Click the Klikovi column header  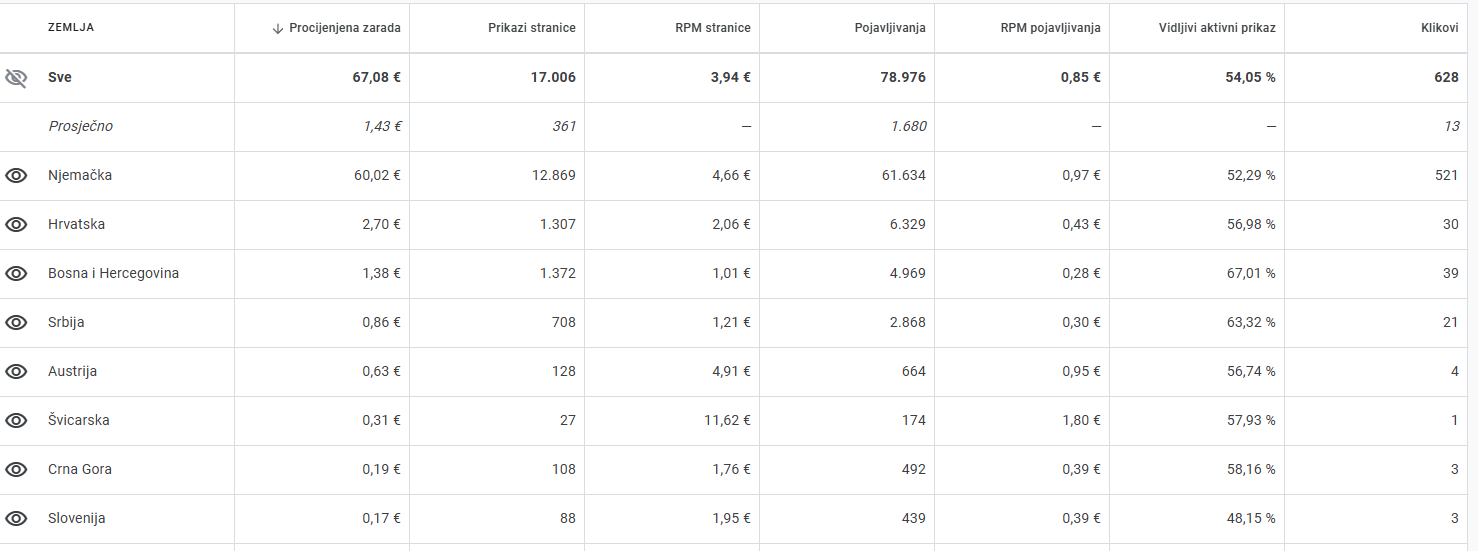pyautogui.click(x=1440, y=28)
